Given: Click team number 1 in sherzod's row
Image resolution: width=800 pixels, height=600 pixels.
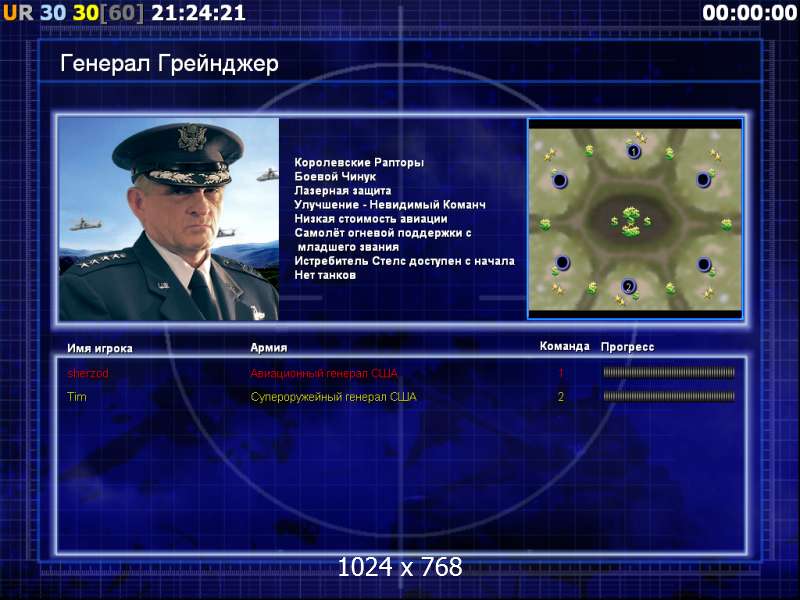Looking at the screenshot, I should 561,373.
